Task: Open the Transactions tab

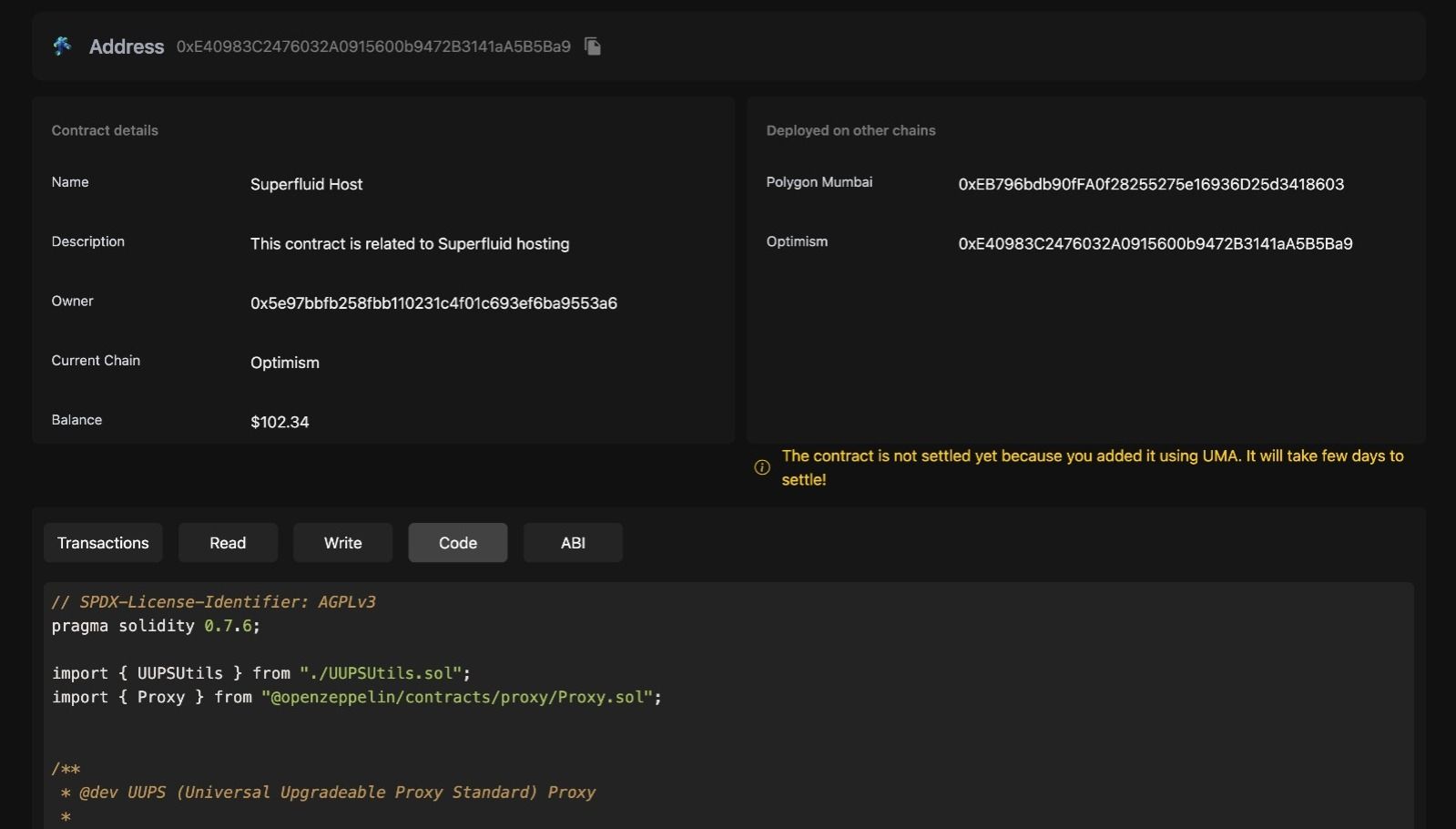Action: click(103, 543)
